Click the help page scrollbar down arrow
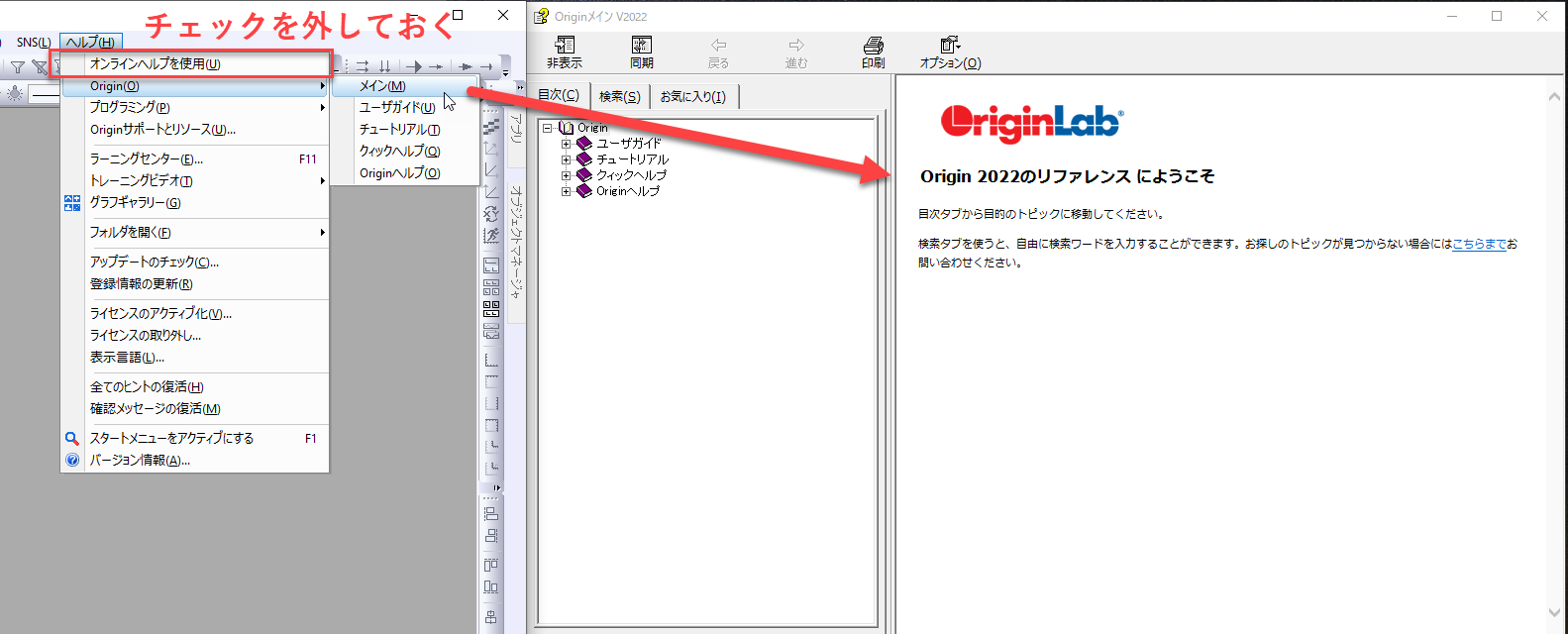The image size is (1568, 634). (1554, 612)
